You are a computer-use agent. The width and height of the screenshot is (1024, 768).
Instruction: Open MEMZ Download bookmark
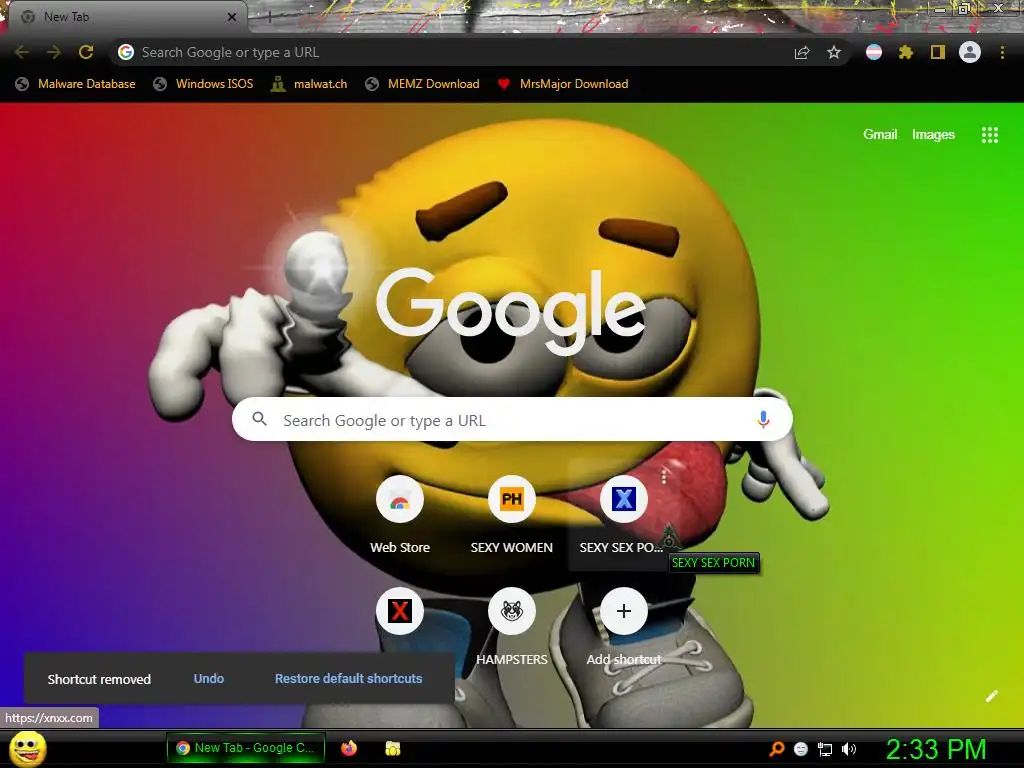pyautogui.click(x=423, y=84)
